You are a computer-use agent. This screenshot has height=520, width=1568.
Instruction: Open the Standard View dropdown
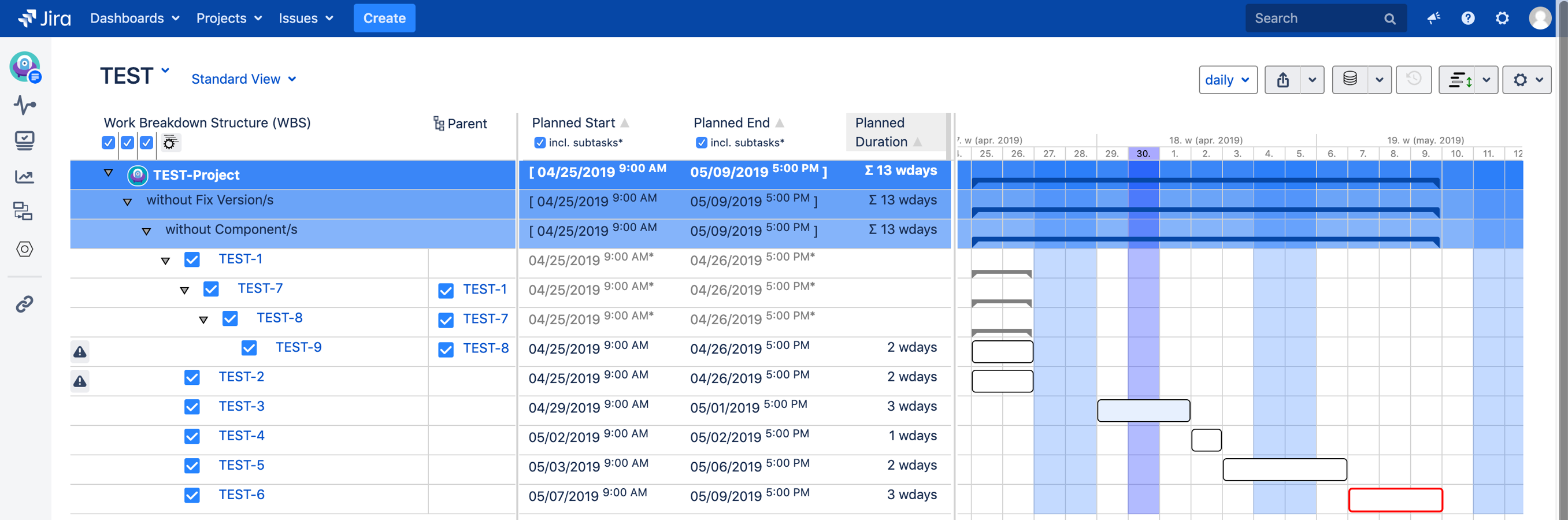tap(243, 79)
